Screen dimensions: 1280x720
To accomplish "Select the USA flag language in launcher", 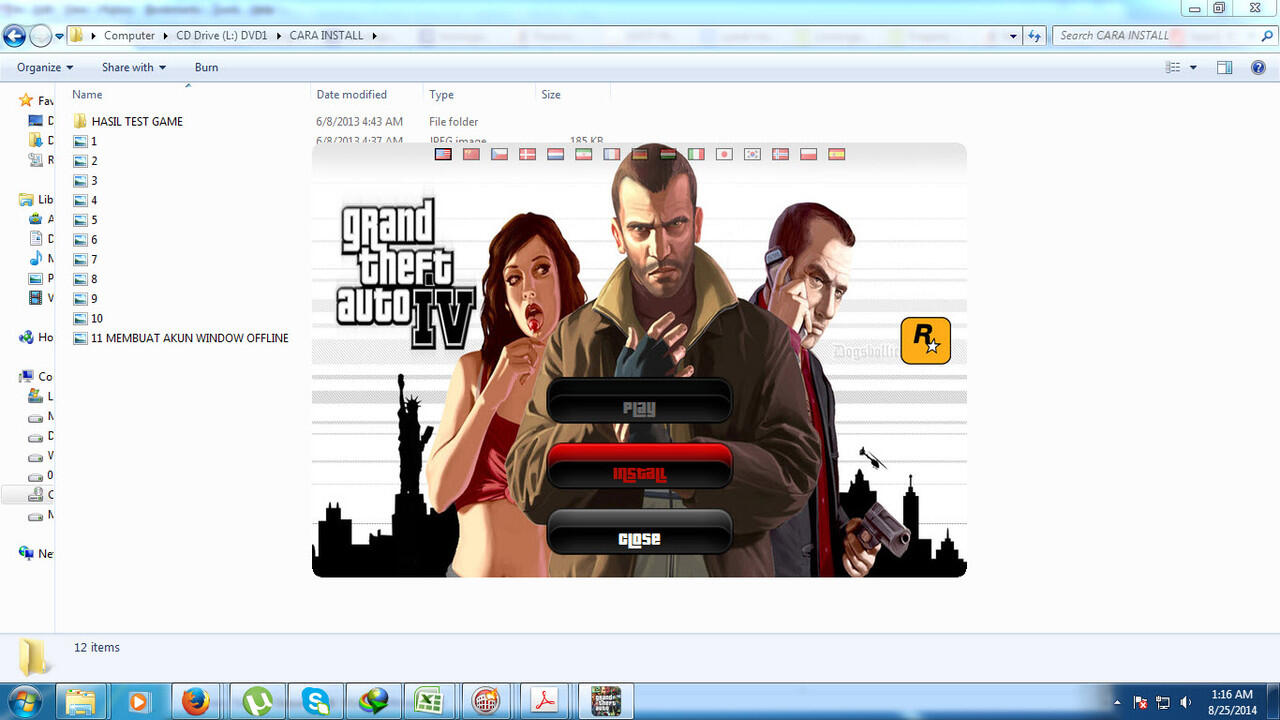I will [x=443, y=154].
